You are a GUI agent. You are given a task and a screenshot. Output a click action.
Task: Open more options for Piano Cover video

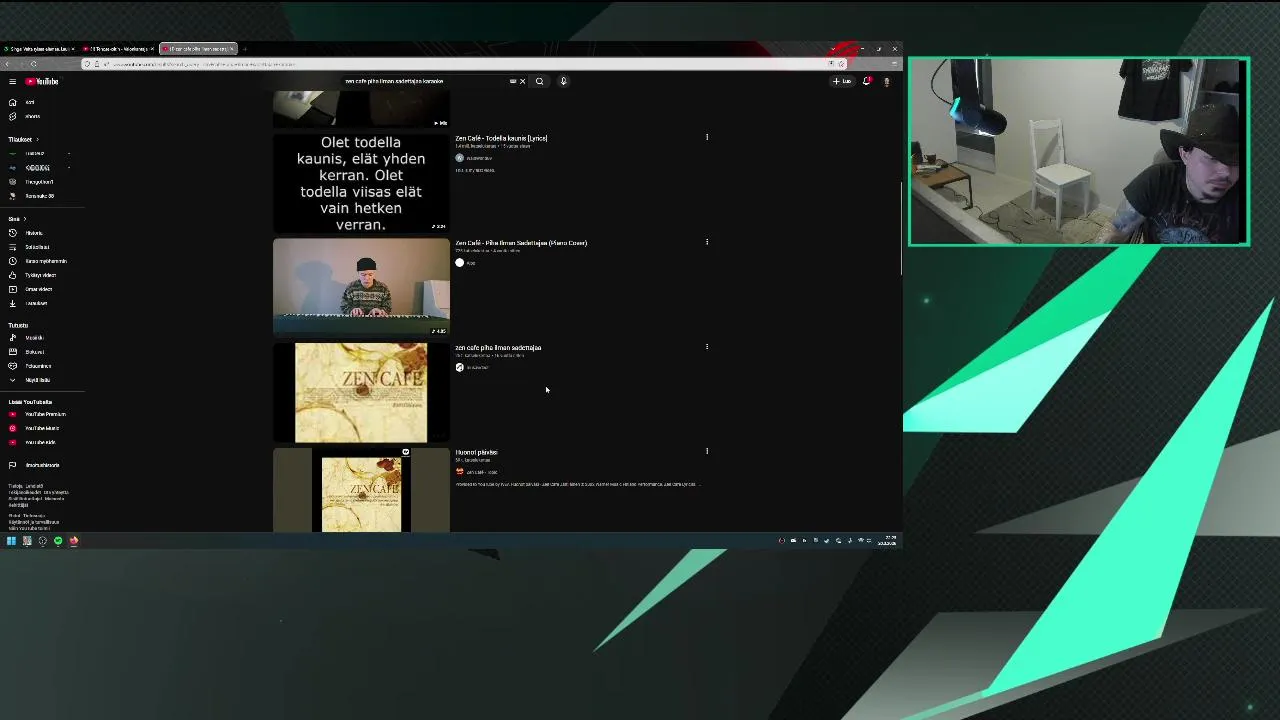(x=707, y=242)
